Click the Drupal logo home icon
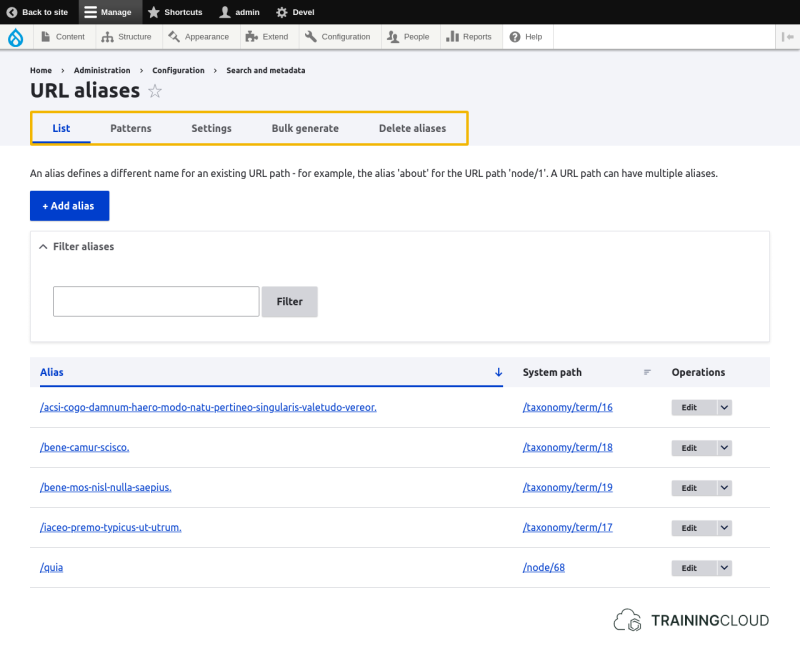The width and height of the screenshot is (800, 663). coord(16,37)
